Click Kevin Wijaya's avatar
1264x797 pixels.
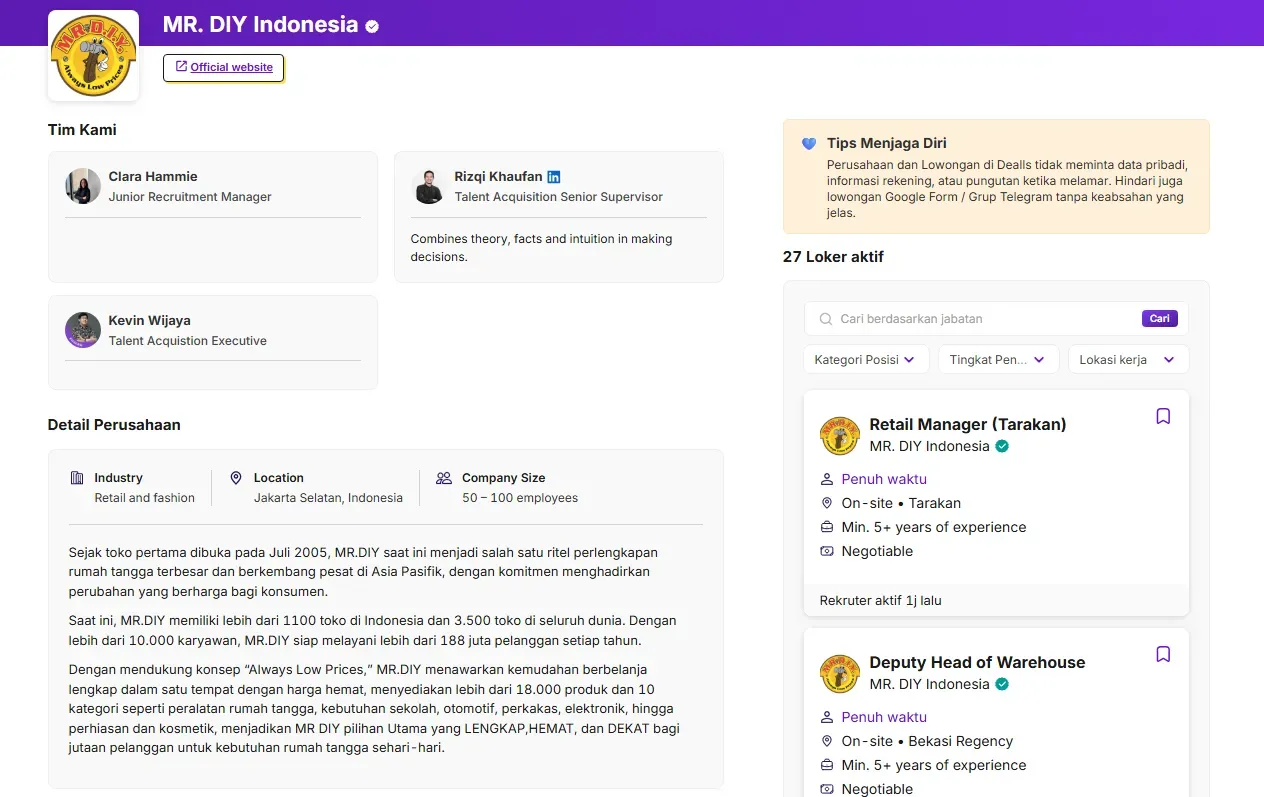83,330
